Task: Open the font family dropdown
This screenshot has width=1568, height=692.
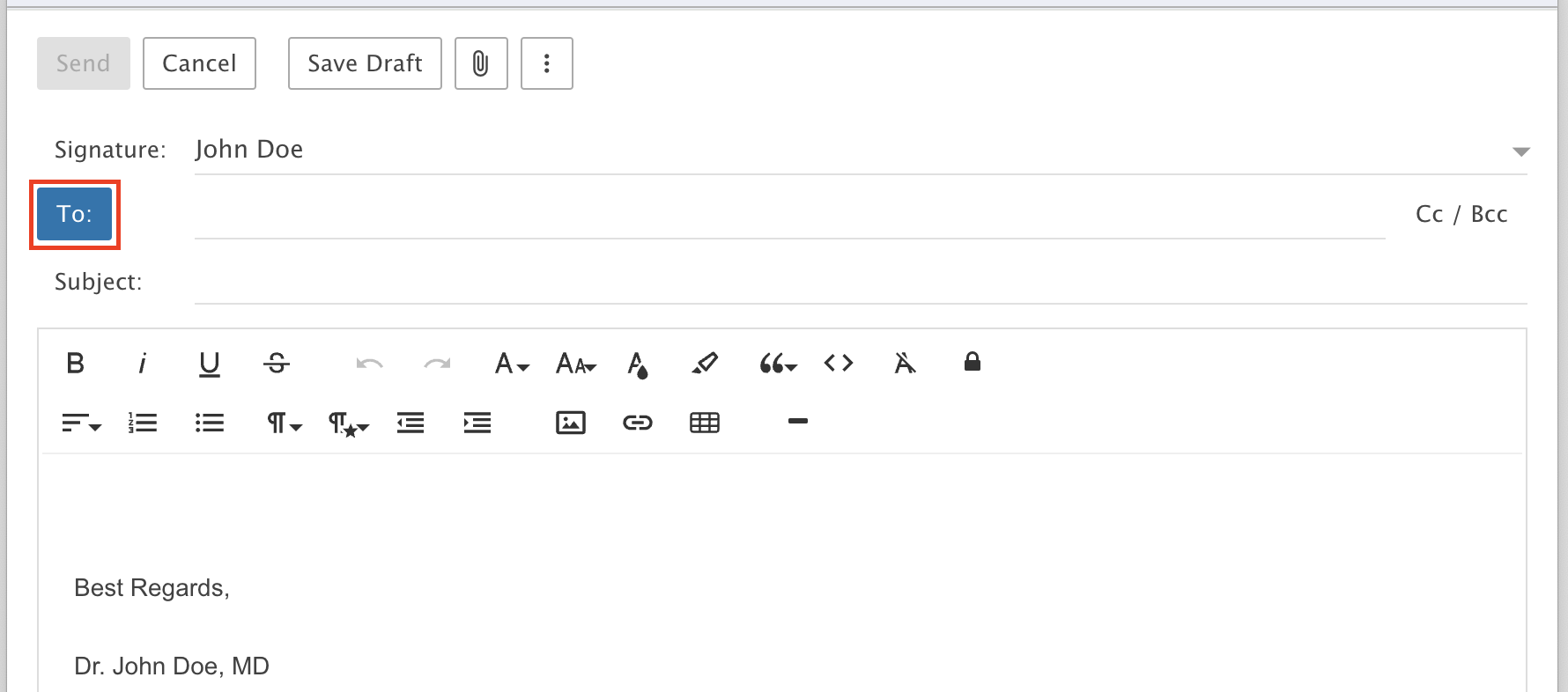Action: tap(512, 363)
